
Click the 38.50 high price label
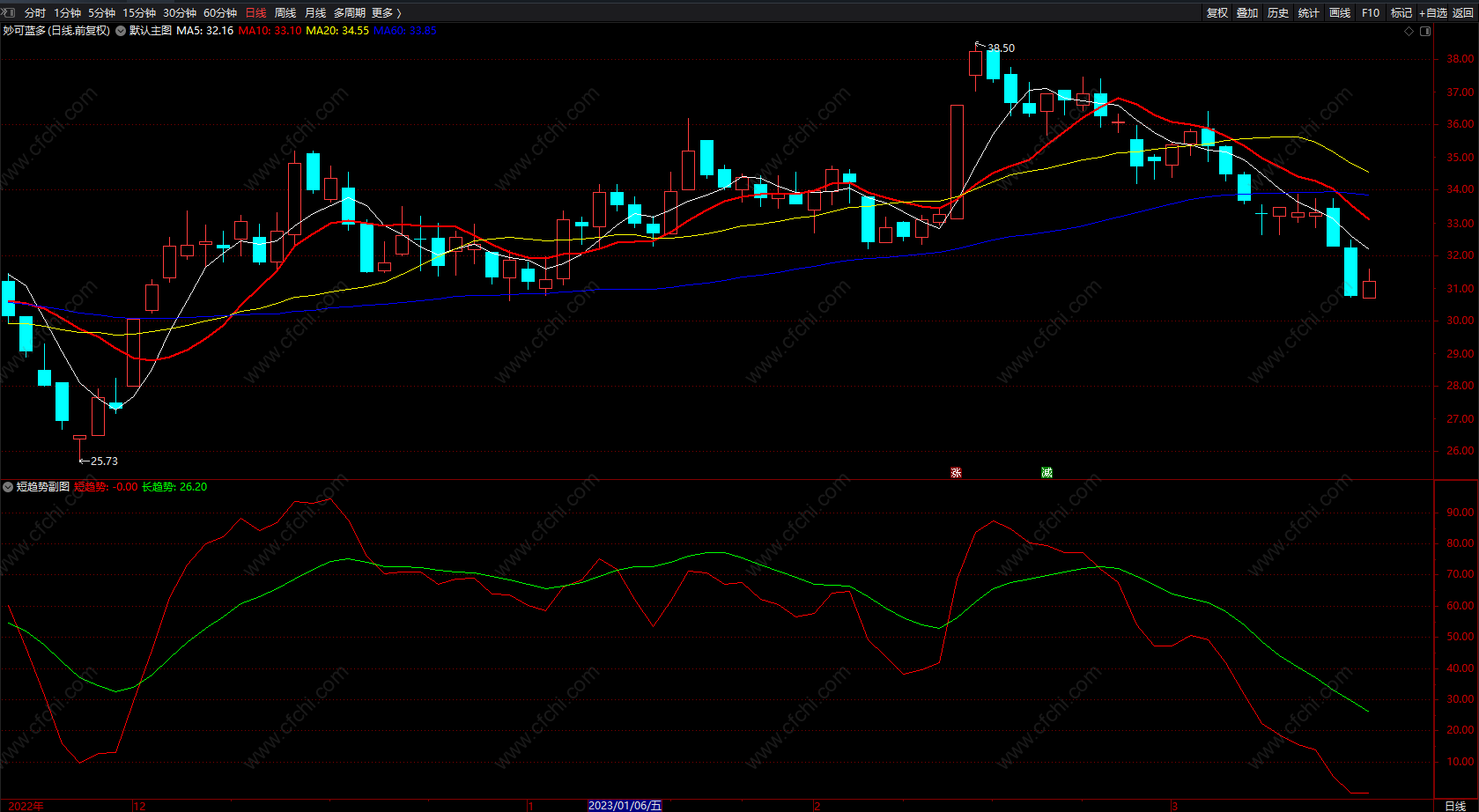click(x=1001, y=48)
